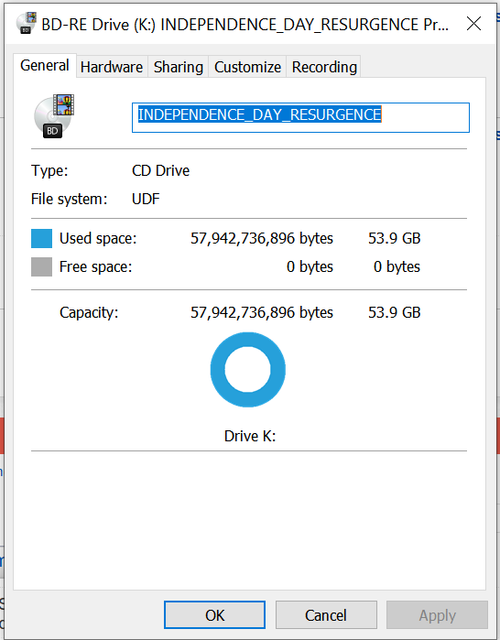500x640 pixels.
Task: Click the blue disk usage donut chart
Action: point(248,369)
